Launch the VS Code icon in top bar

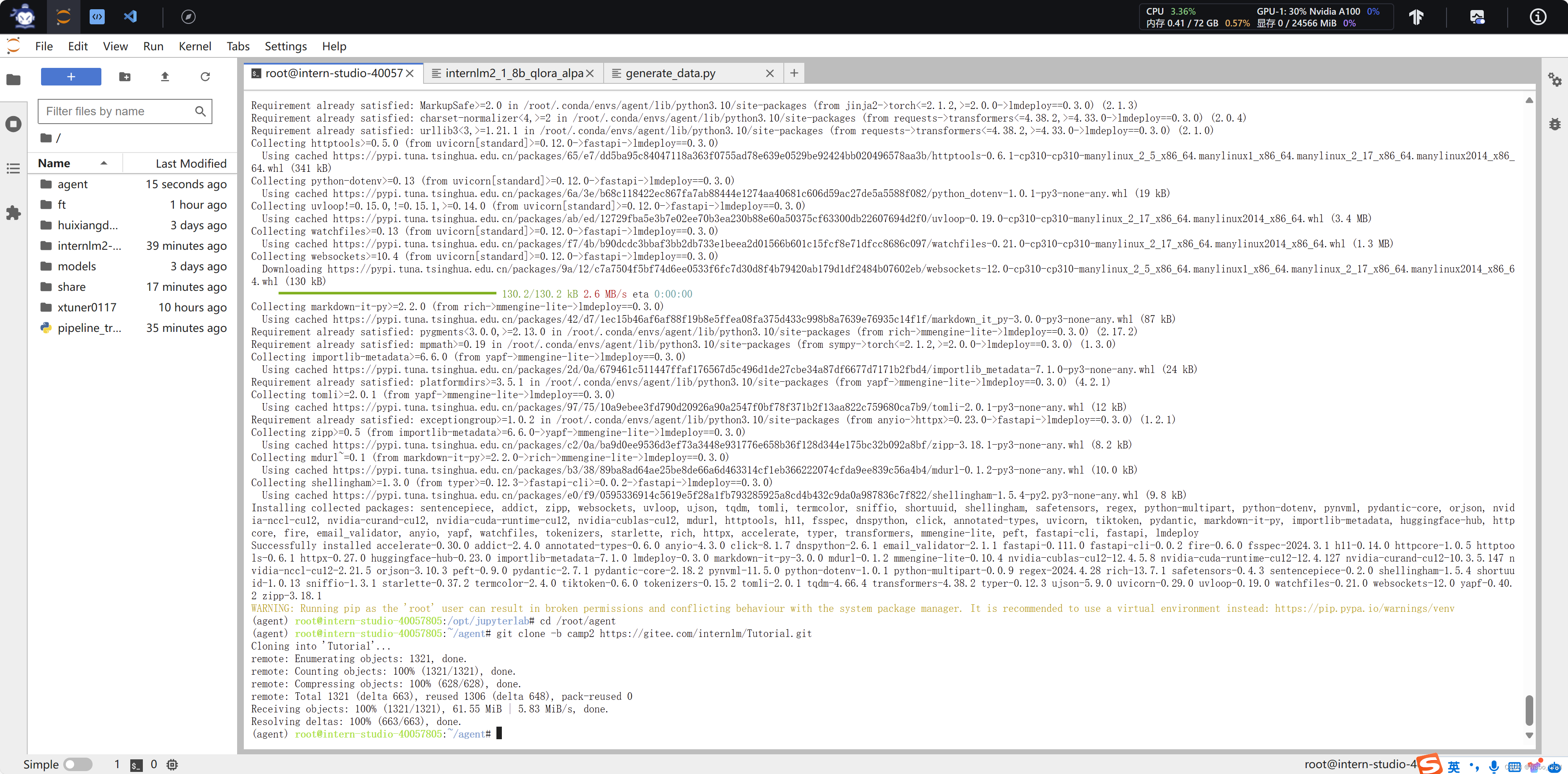tap(130, 16)
